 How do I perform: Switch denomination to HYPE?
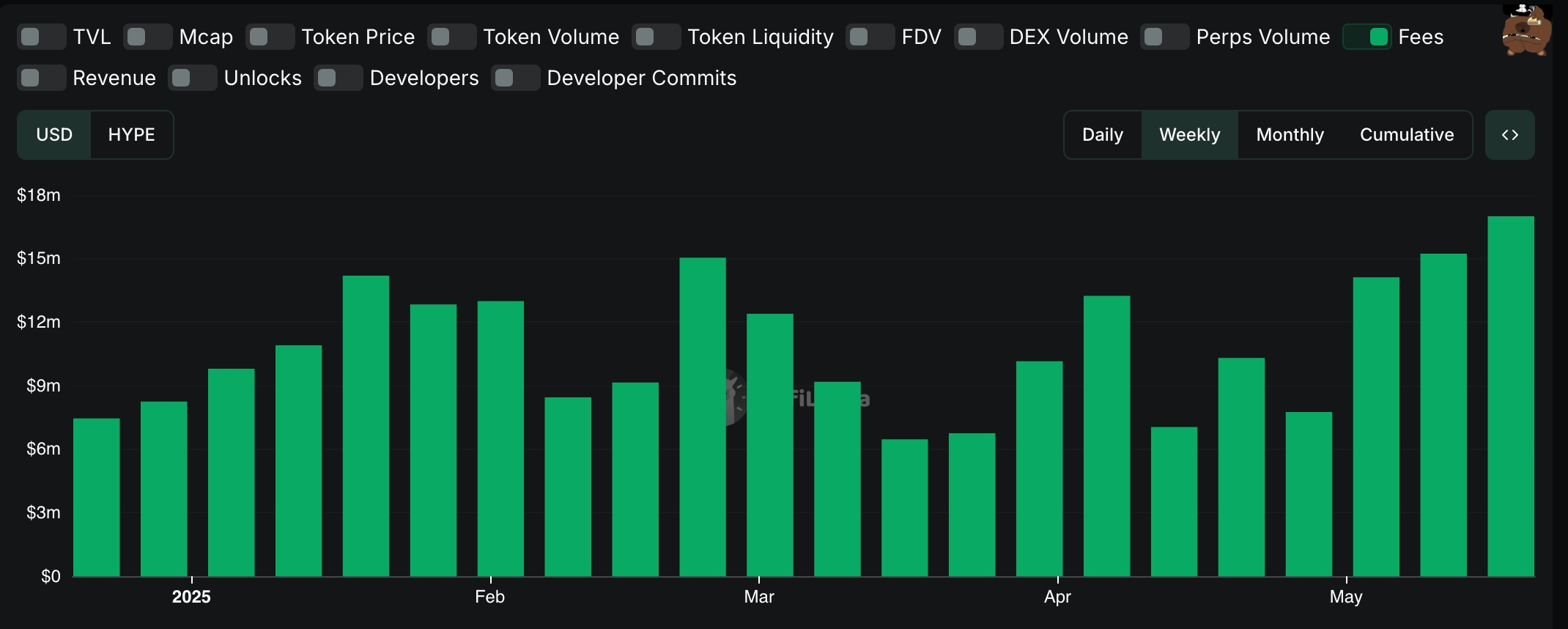[132, 135]
